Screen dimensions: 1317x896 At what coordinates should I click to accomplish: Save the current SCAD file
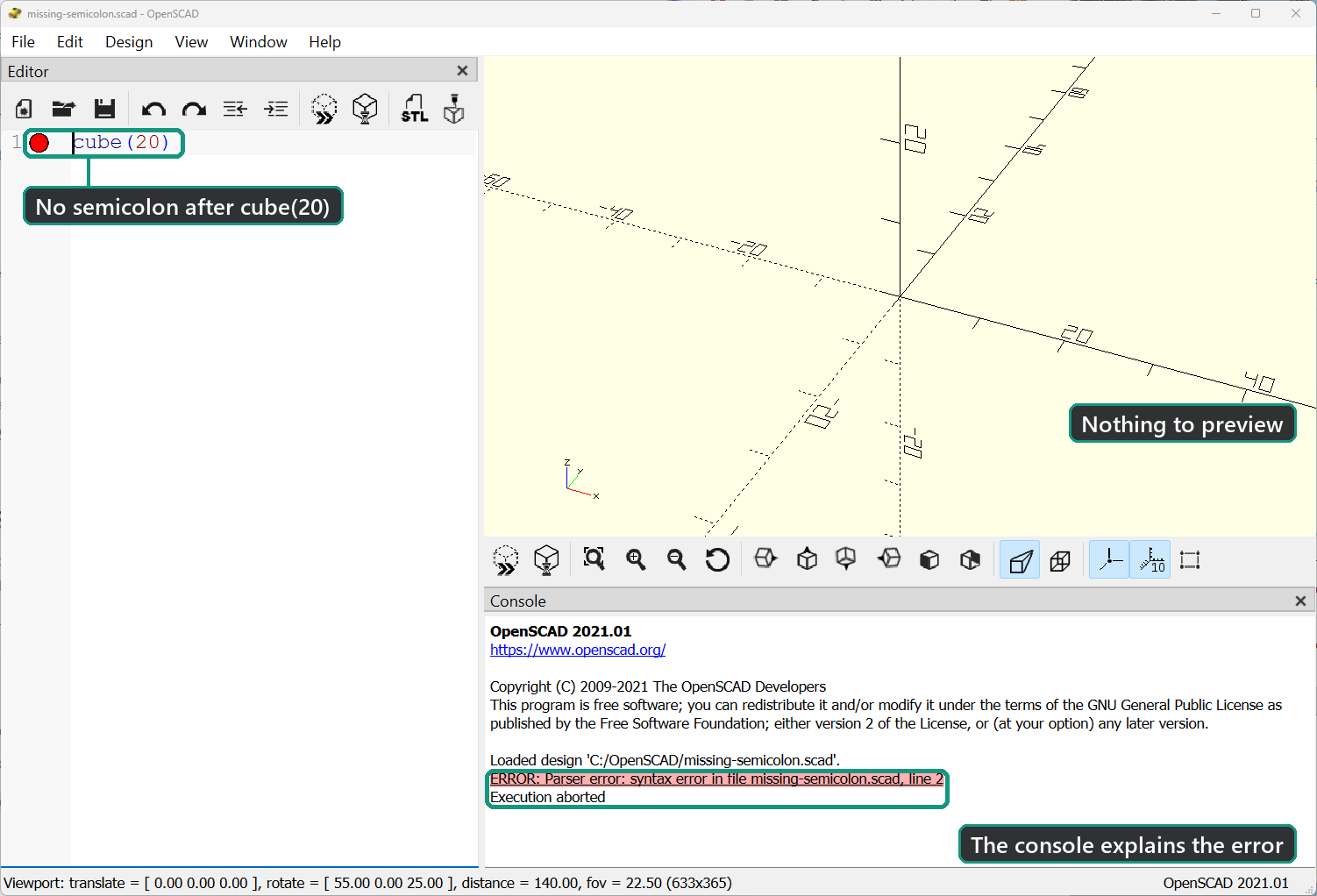tap(104, 109)
